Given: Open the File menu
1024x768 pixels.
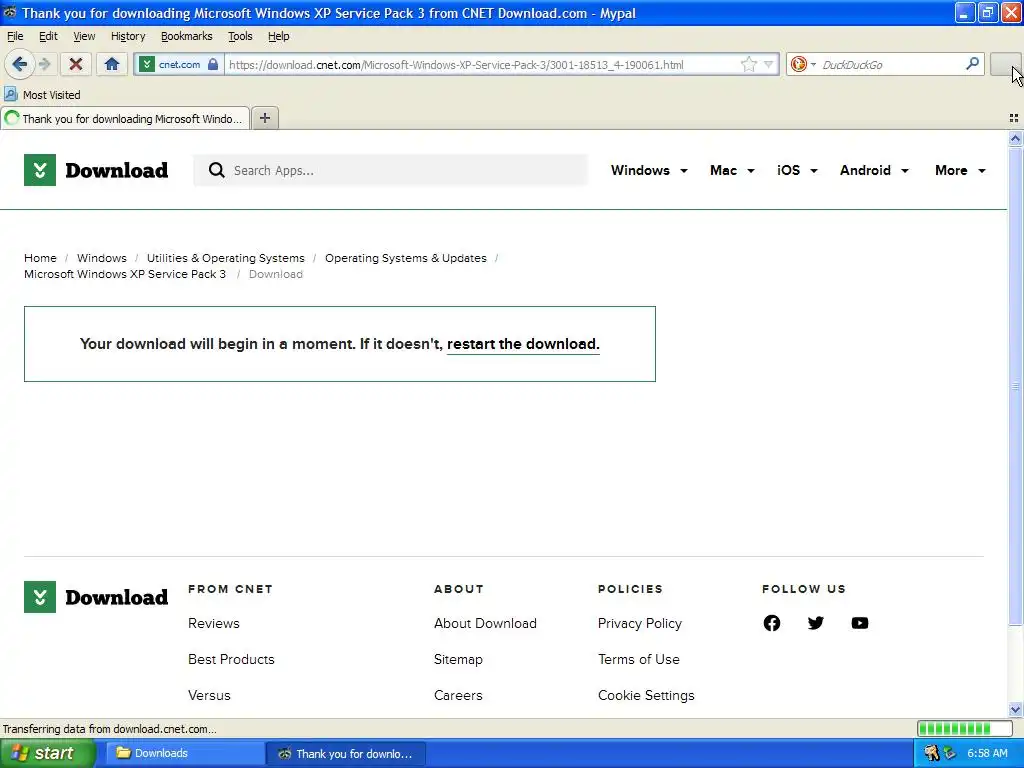Looking at the screenshot, I should (x=15, y=36).
